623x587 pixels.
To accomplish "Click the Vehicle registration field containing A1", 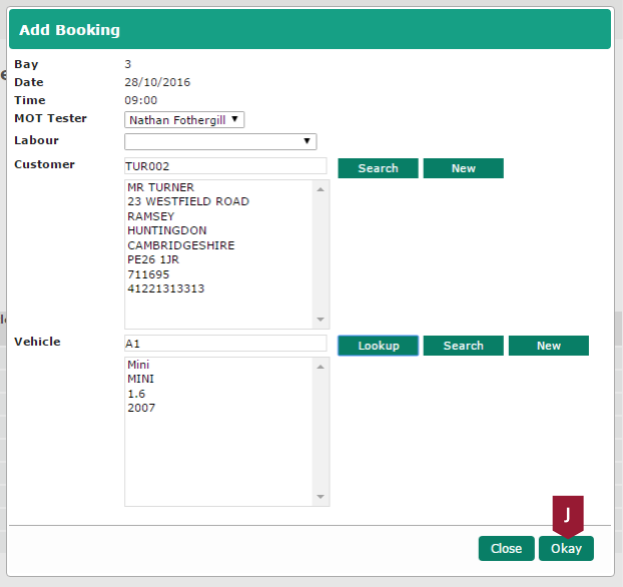I will [x=225, y=344].
